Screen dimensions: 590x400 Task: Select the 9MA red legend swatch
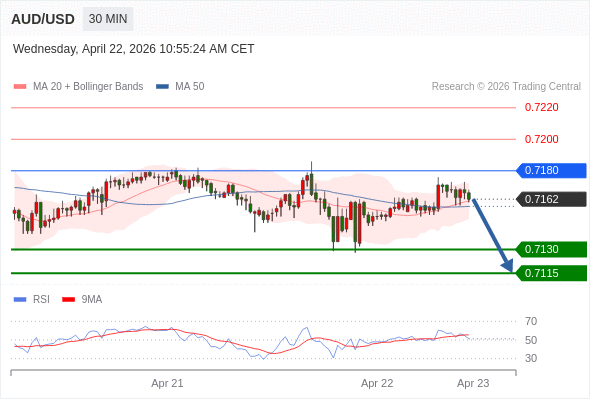point(68,300)
